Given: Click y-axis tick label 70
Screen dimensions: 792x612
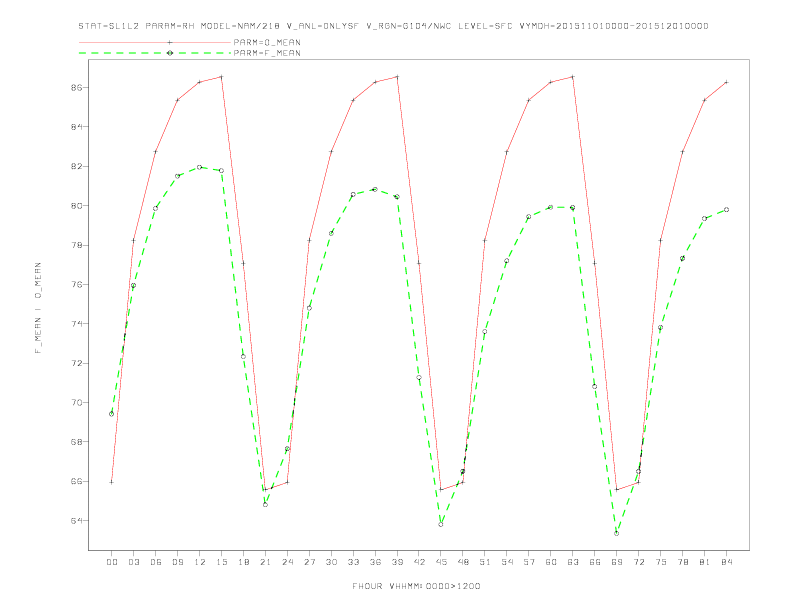Looking at the screenshot, I should click(x=75, y=402).
